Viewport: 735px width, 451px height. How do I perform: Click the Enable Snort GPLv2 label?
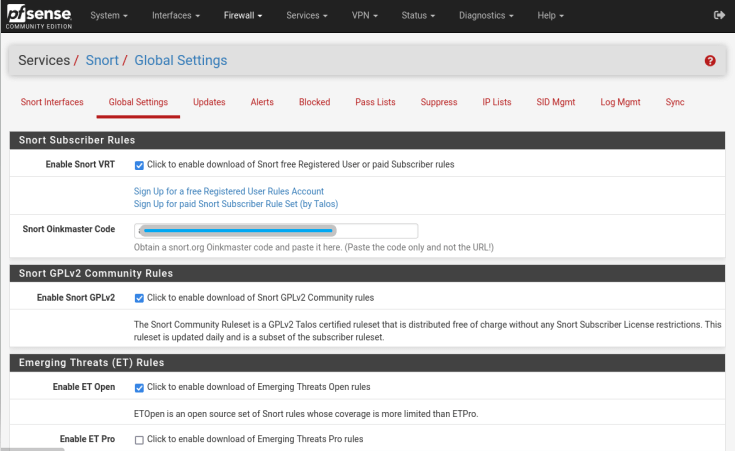76,298
